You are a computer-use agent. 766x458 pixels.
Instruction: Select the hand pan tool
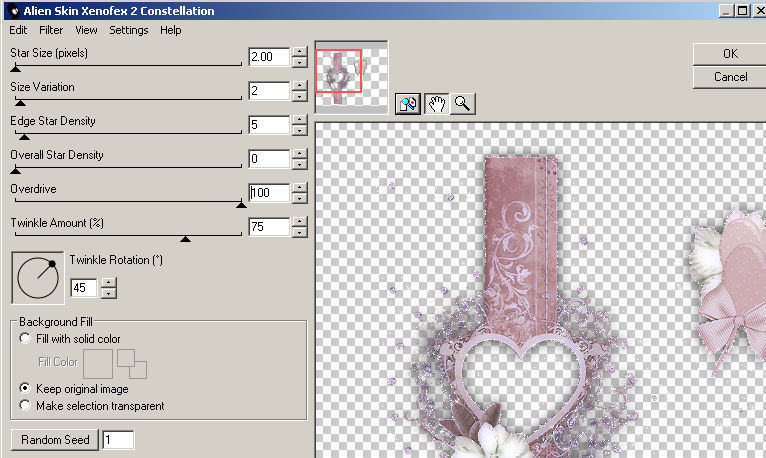point(436,104)
